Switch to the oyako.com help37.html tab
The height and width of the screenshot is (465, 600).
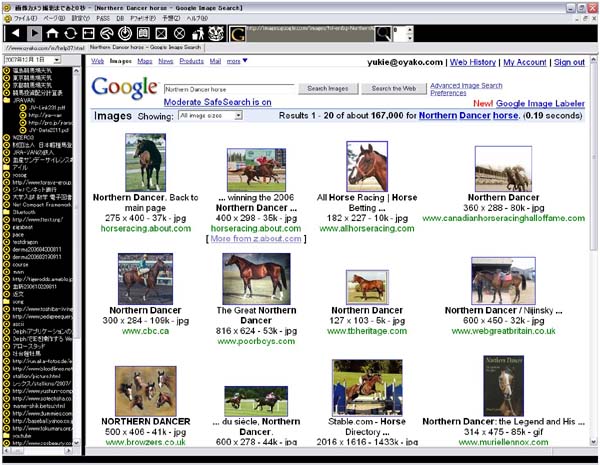45,48
